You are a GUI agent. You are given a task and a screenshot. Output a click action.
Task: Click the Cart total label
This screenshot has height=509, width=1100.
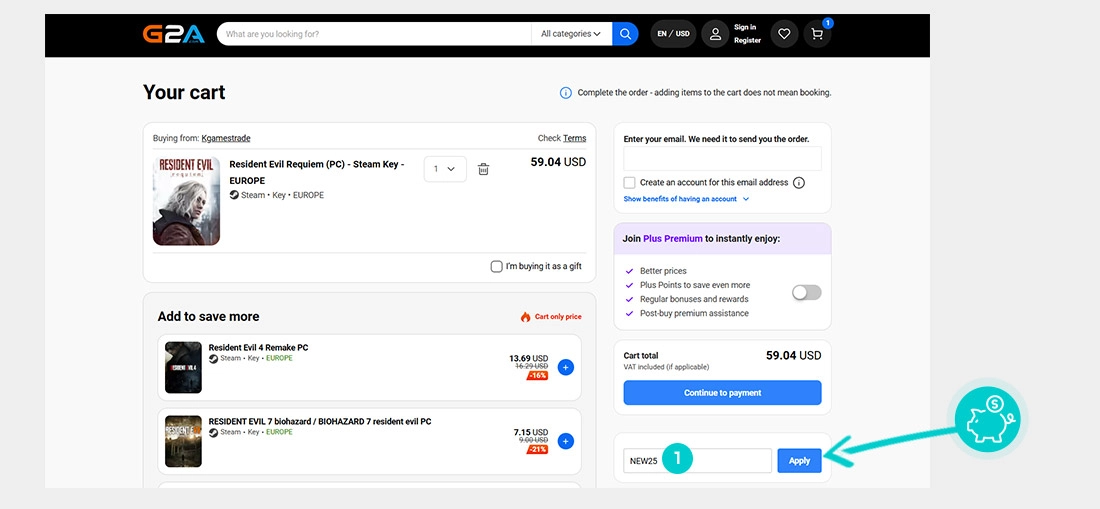(x=641, y=355)
